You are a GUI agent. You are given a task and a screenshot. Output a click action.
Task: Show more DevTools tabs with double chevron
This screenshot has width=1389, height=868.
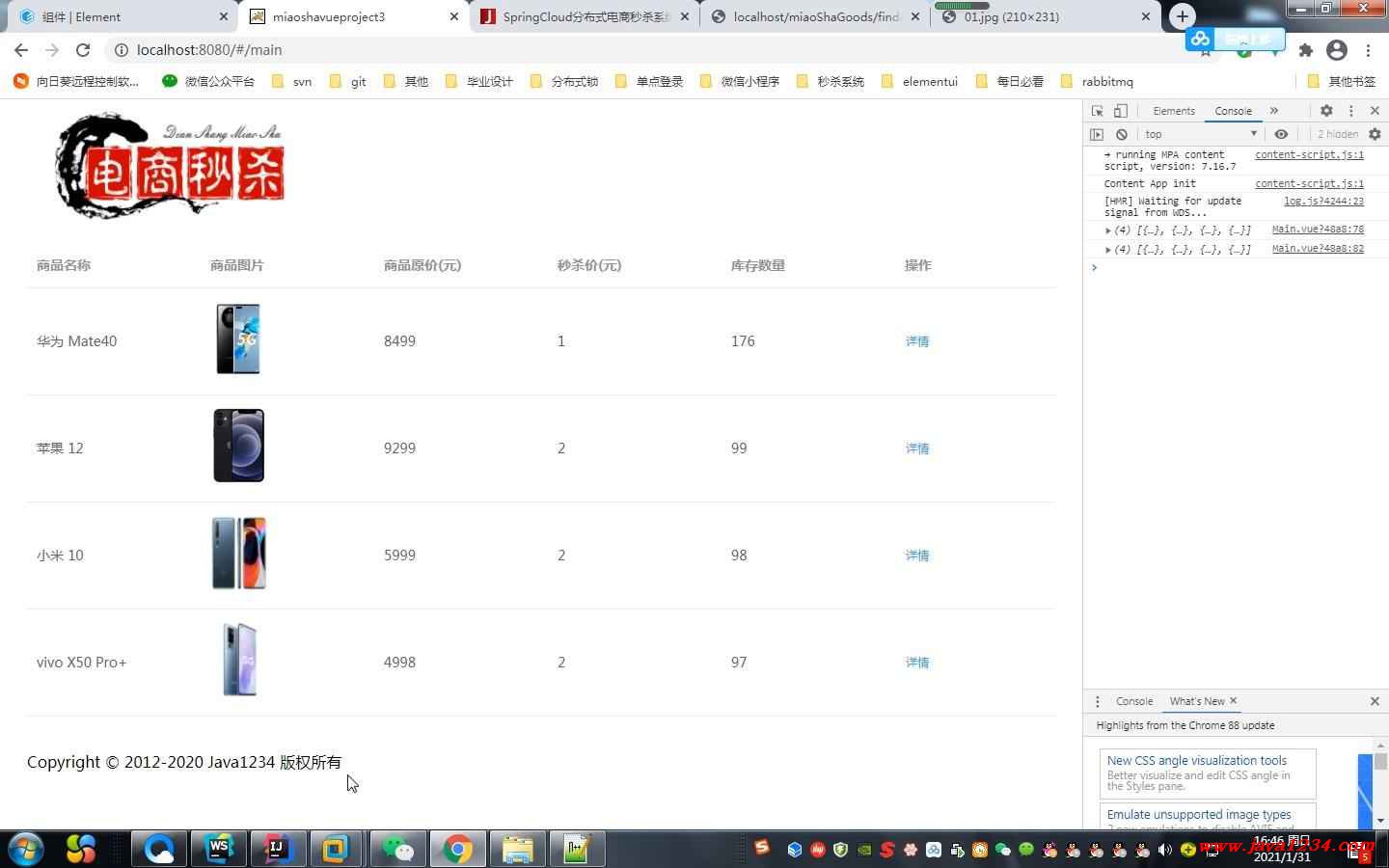(1274, 111)
